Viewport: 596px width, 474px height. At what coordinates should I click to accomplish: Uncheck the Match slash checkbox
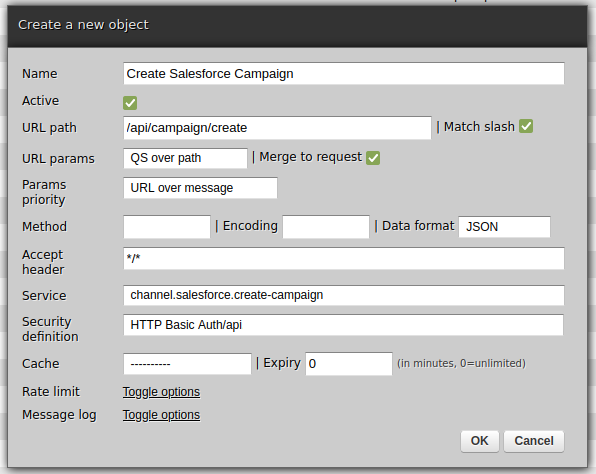point(526,126)
